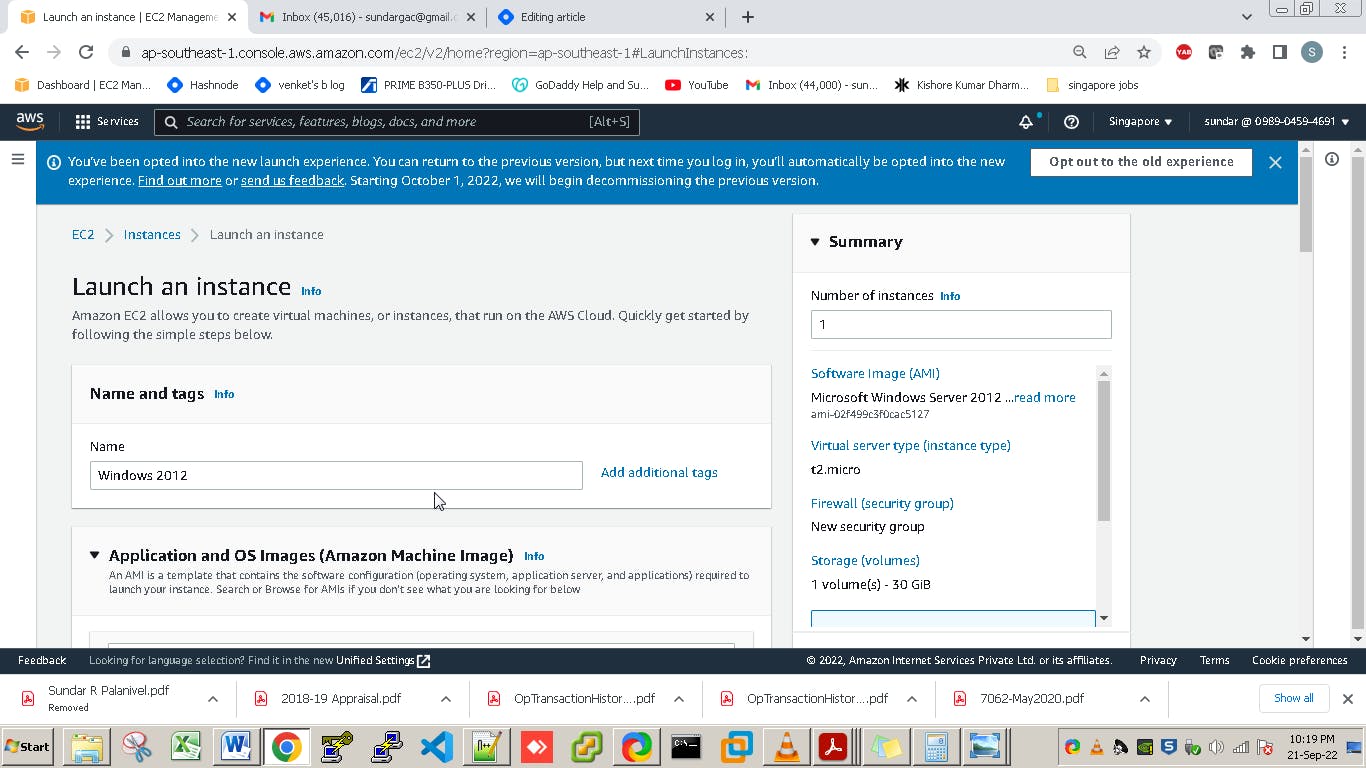Open menu for Sundar R Palanivel.pdf download
Image resolution: width=1366 pixels, height=768 pixels.
point(213,699)
